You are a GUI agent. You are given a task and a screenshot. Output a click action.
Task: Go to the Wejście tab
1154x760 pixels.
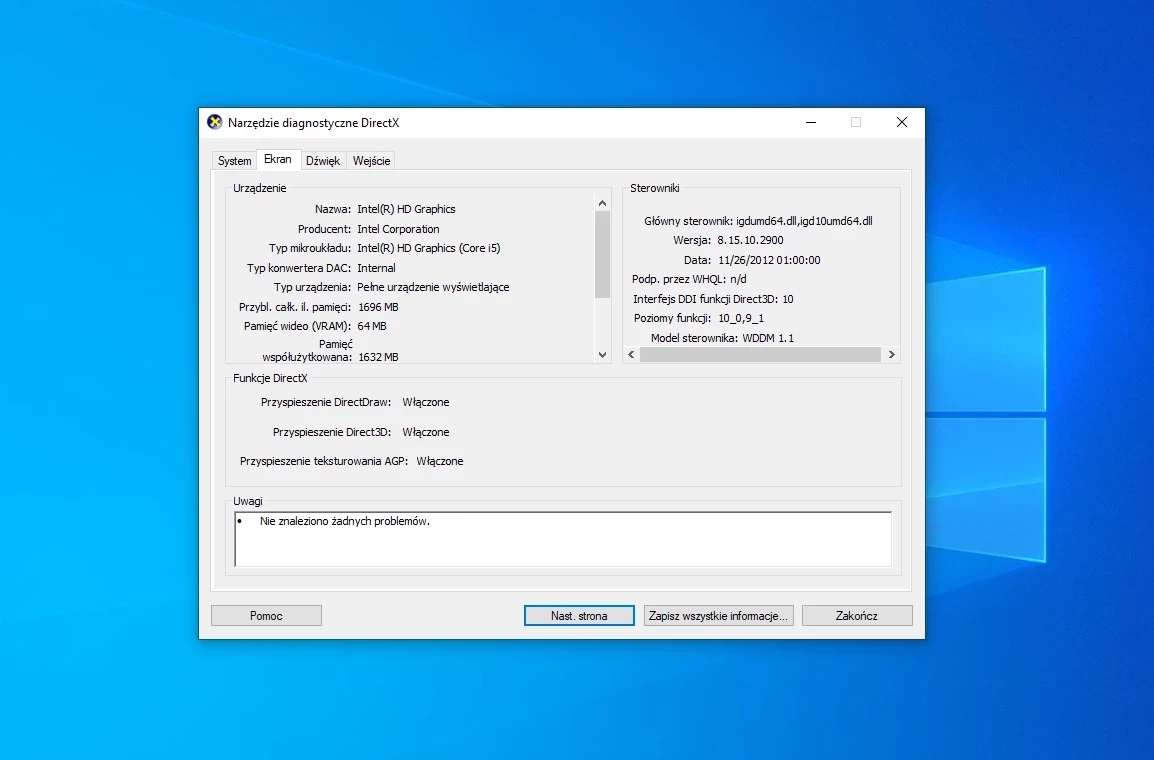(372, 160)
